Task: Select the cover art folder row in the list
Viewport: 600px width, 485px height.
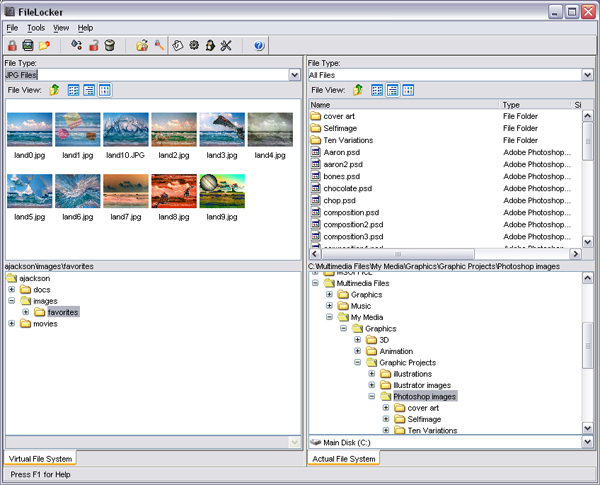Action: [445, 116]
